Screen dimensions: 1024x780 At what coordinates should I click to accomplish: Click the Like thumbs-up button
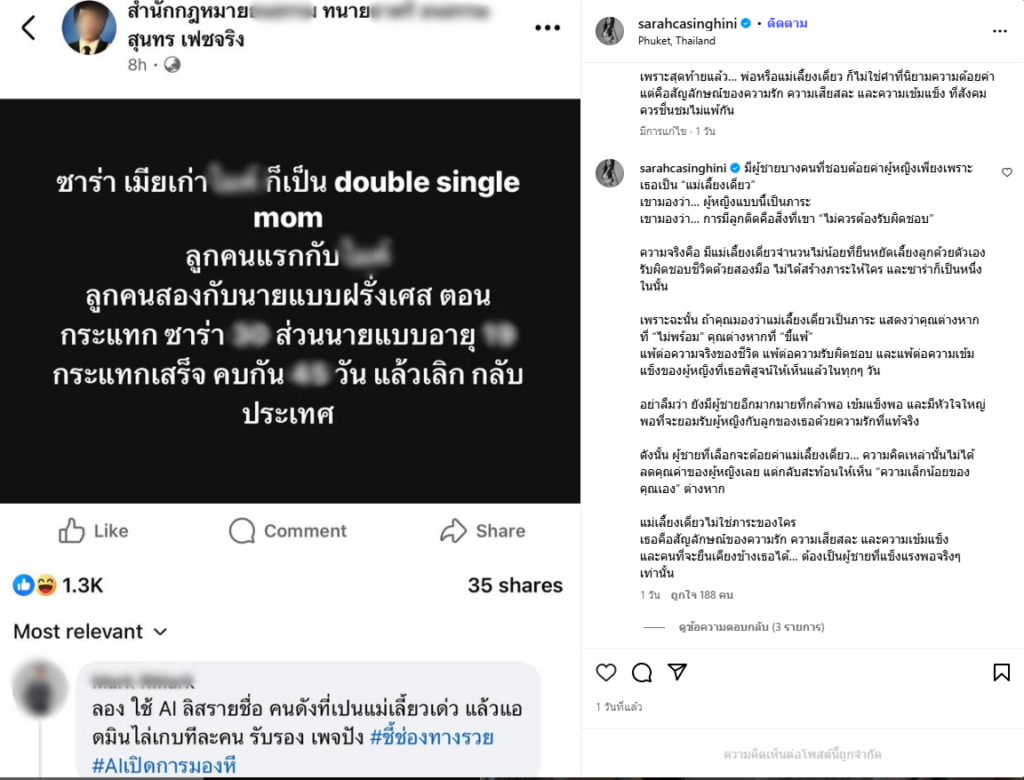coord(93,530)
